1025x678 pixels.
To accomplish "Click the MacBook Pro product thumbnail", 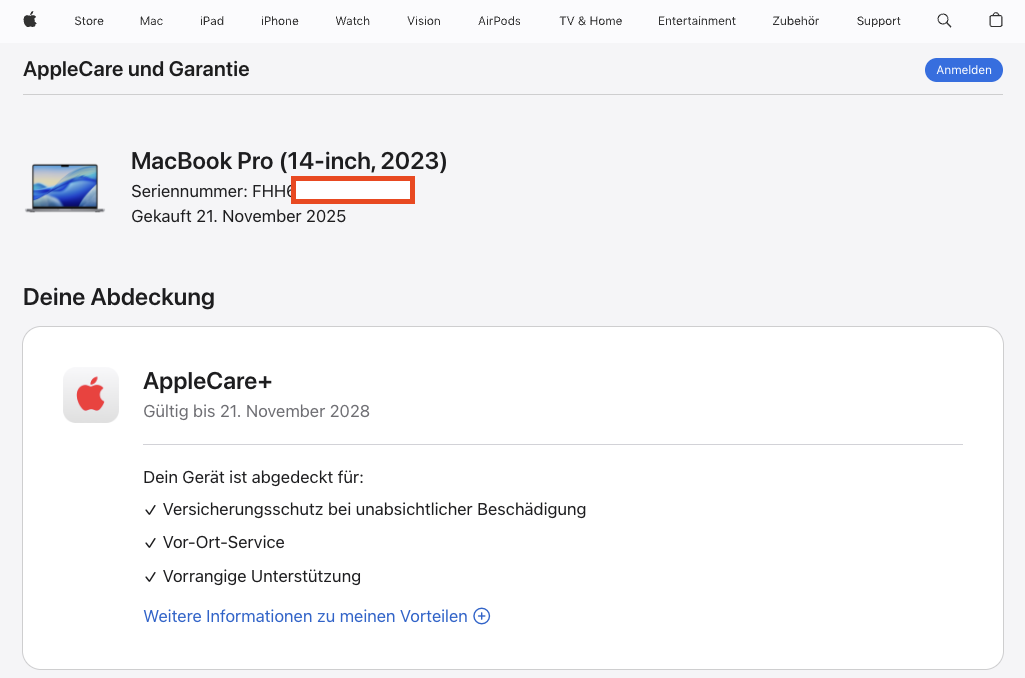I will pyautogui.click(x=65, y=188).
